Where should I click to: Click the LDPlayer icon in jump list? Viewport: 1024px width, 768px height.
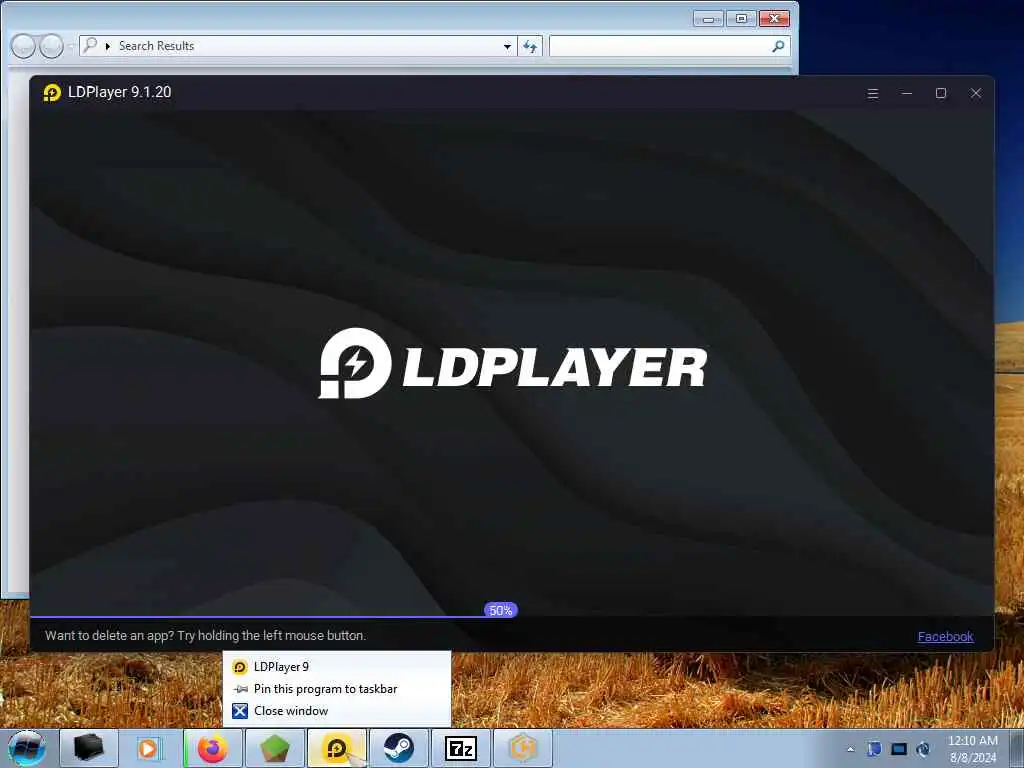pos(240,667)
